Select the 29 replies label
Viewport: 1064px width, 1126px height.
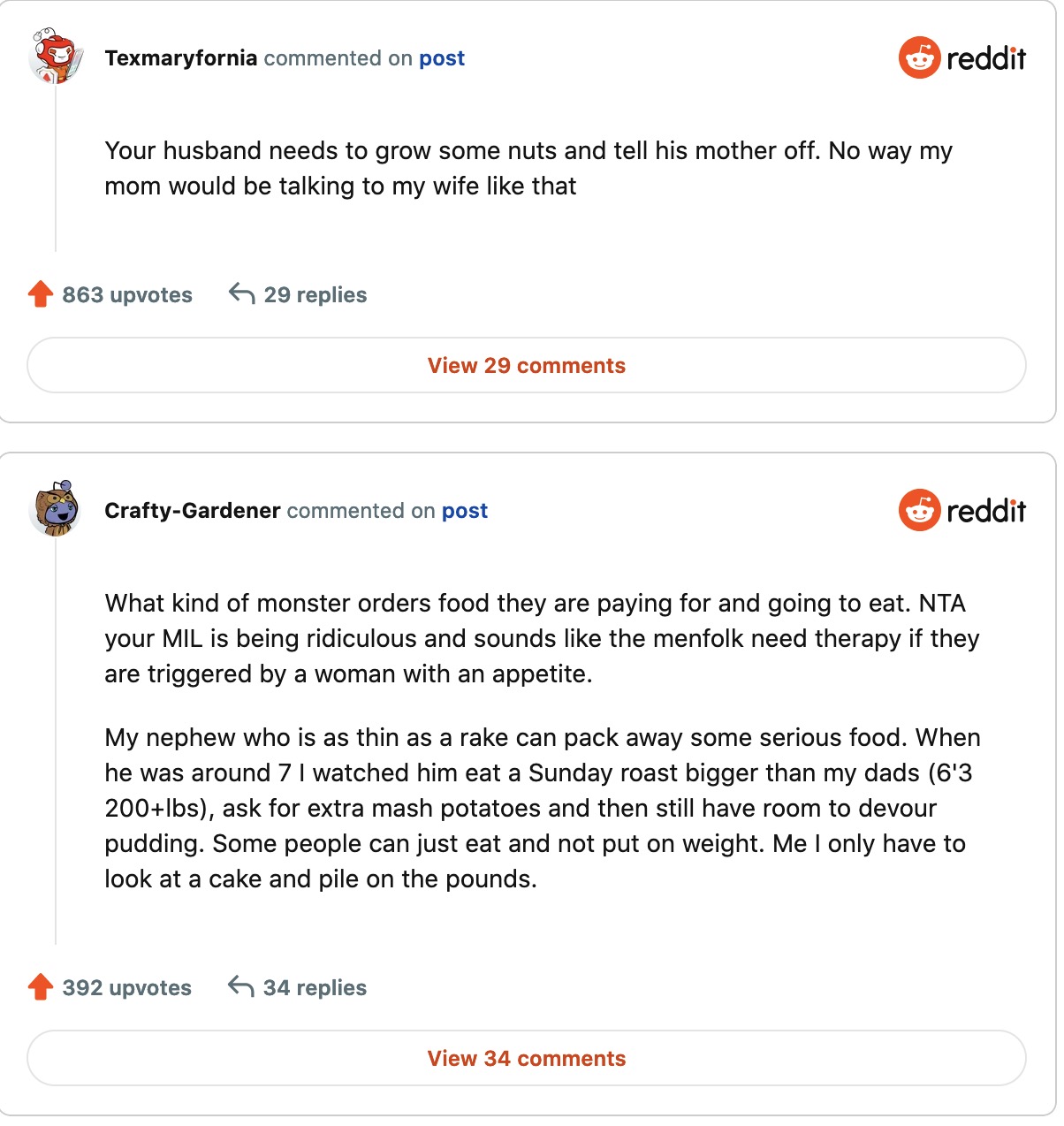pyautogui.click(x=315, y=295)
